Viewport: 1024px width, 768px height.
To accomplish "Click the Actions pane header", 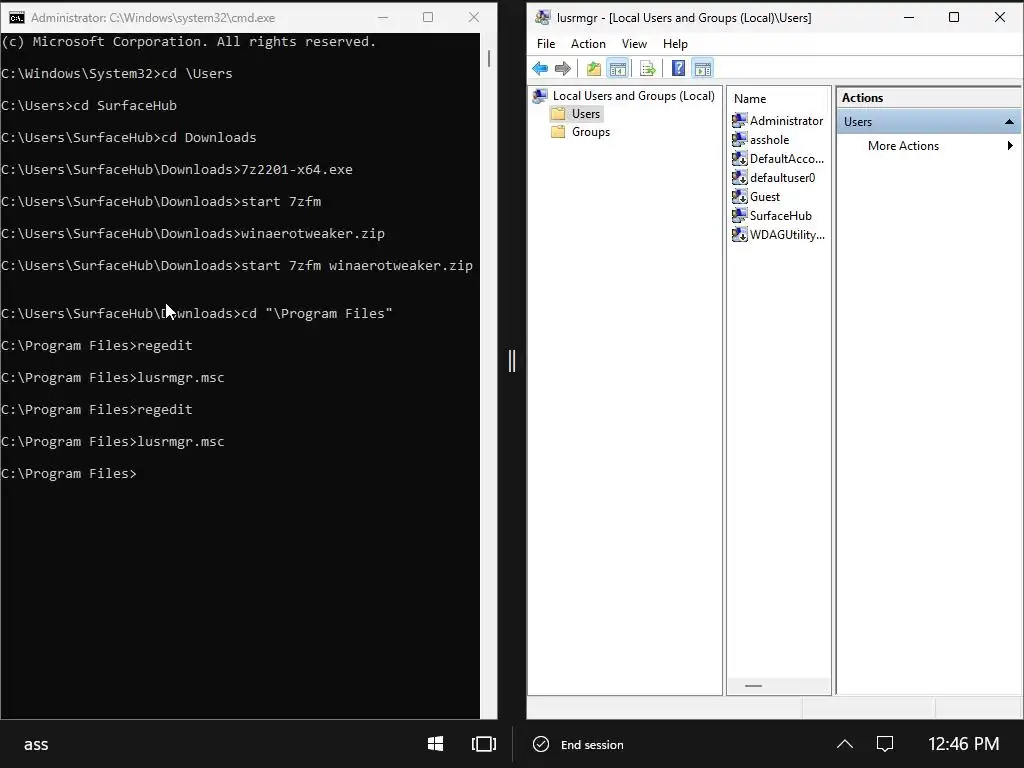I will coord(929,98).
